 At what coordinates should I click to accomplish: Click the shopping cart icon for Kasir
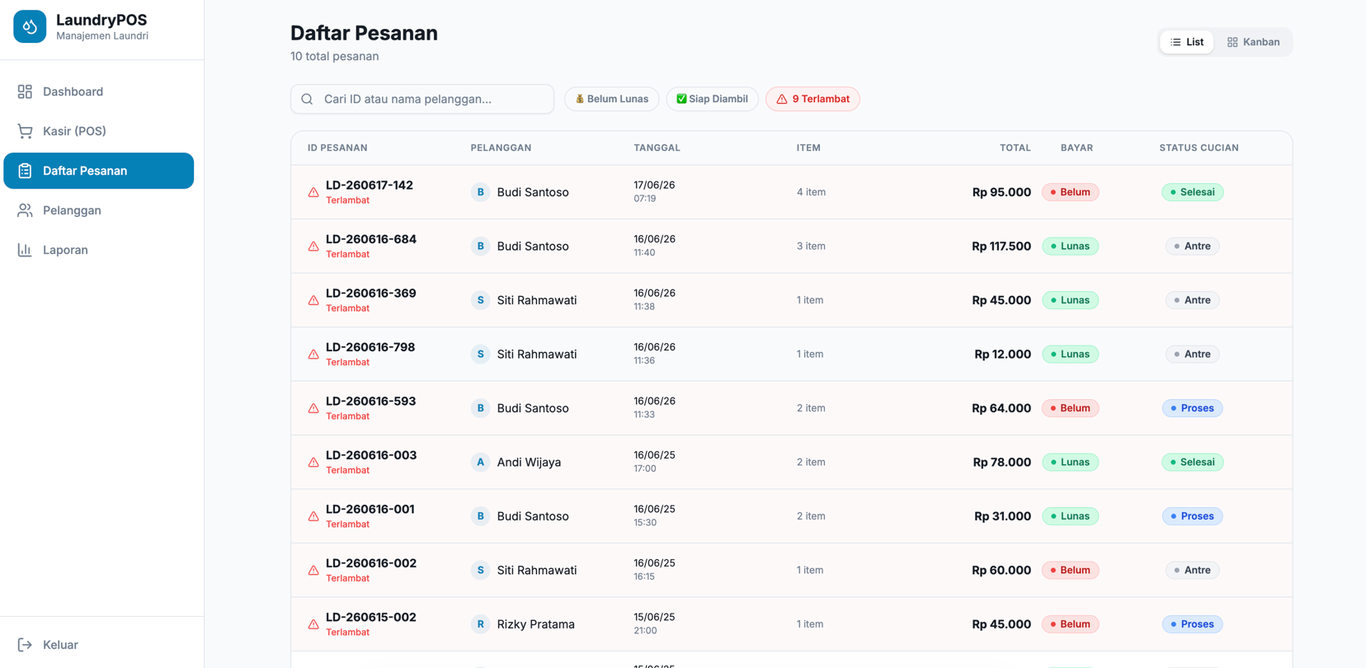[25, 131]
